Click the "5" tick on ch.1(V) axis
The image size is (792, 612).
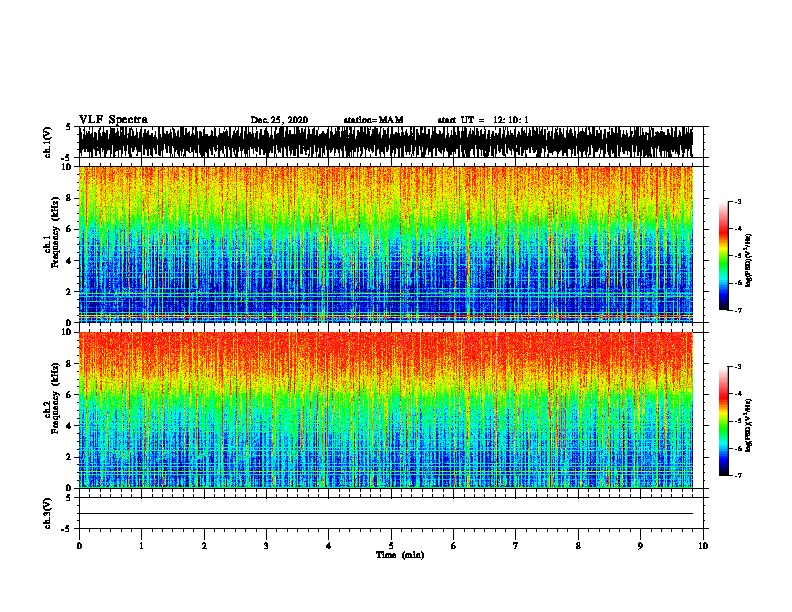click(x=69, y=127)
